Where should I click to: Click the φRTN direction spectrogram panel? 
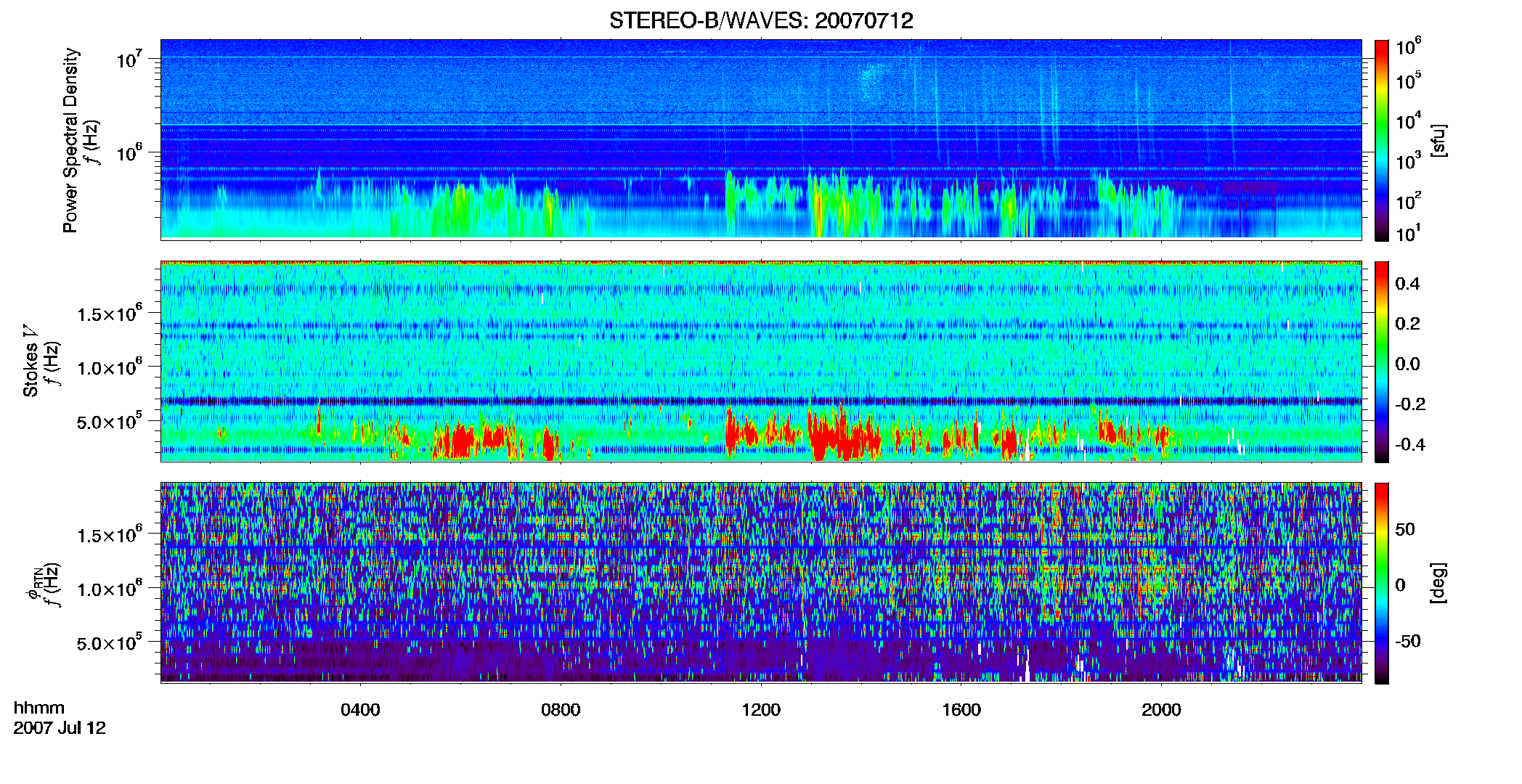point(761,583)
